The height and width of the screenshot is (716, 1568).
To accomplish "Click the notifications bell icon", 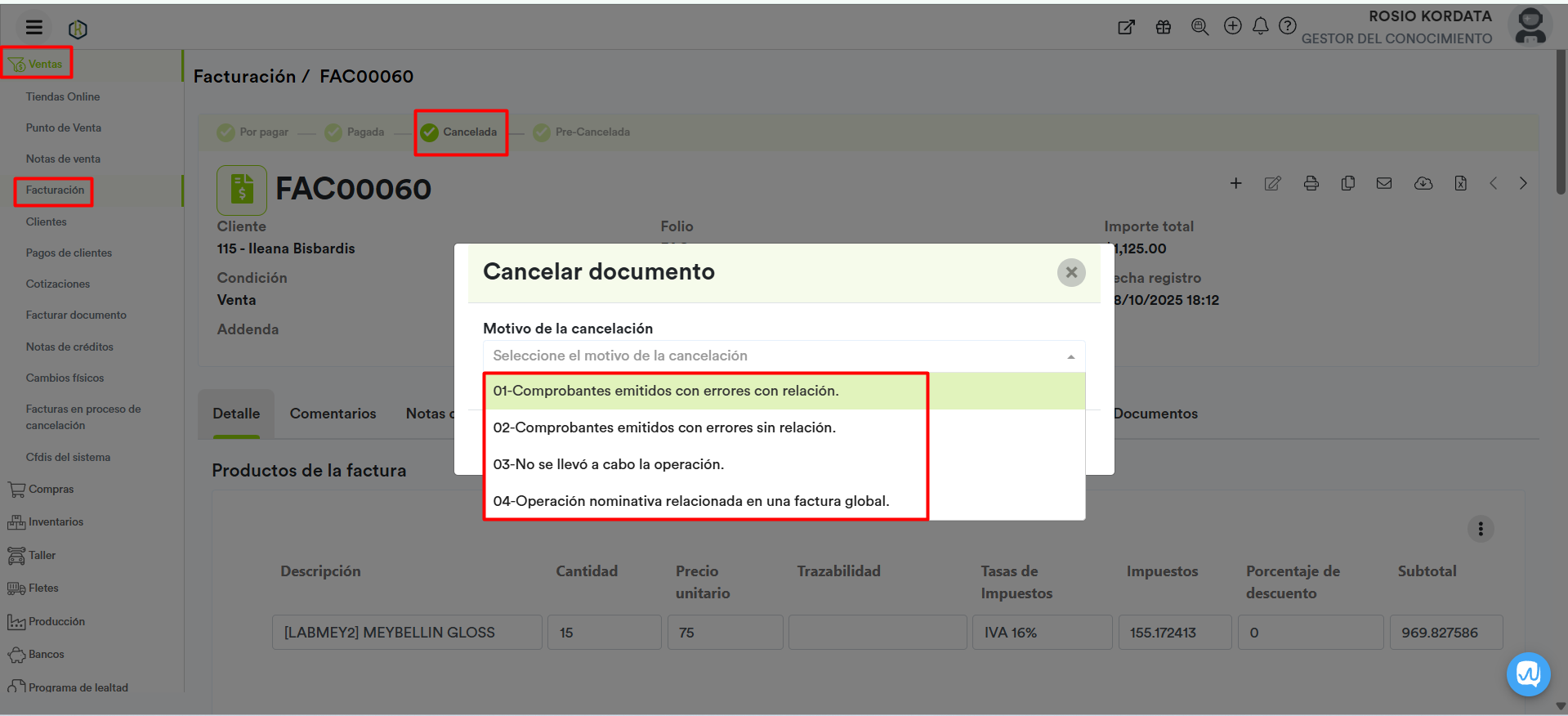I will (1260, 27).
